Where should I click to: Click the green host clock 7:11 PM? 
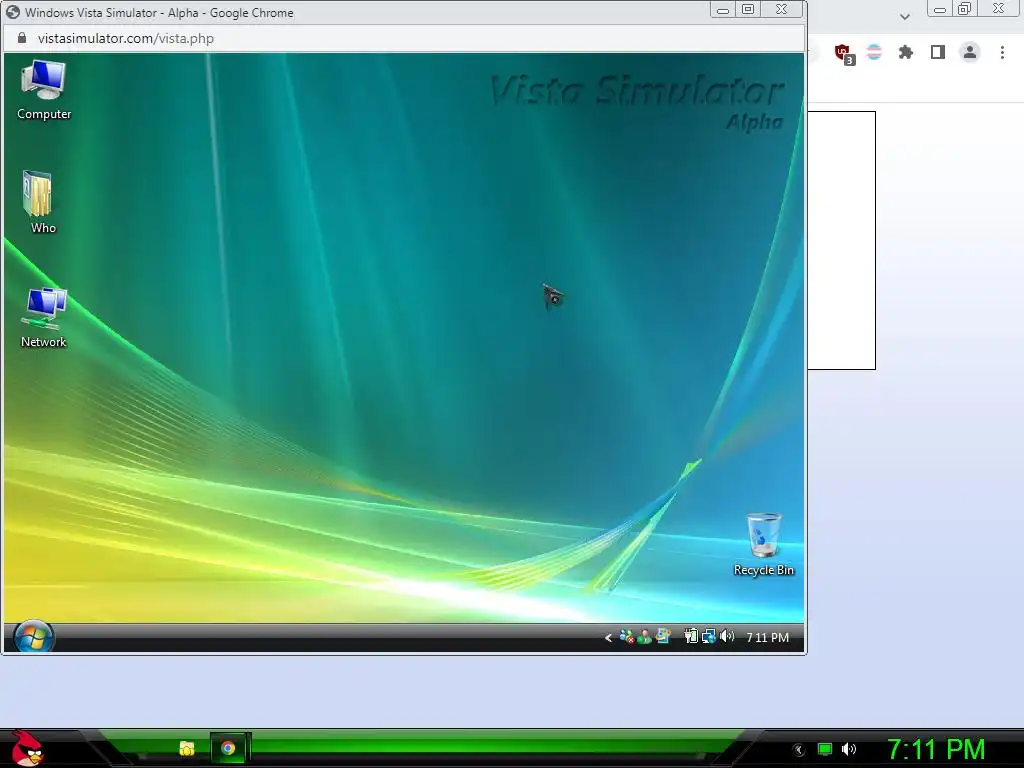936,750
